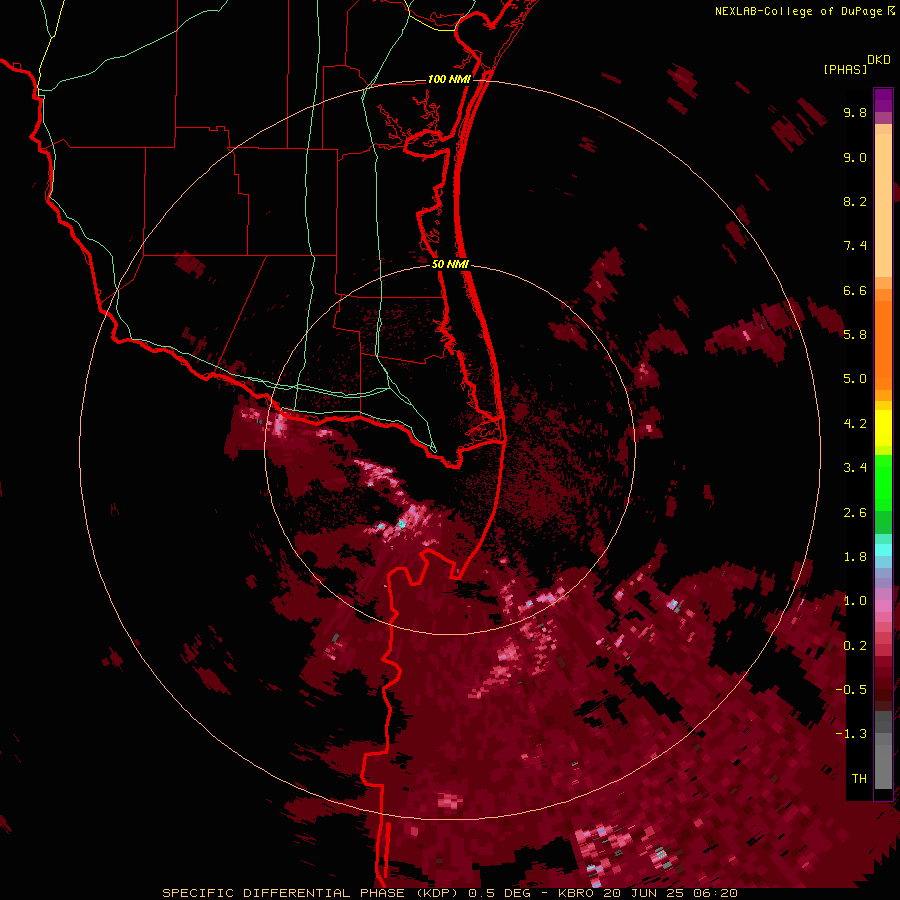
Task: Click the 5.8 value on color scale
Action: [855, 334]
